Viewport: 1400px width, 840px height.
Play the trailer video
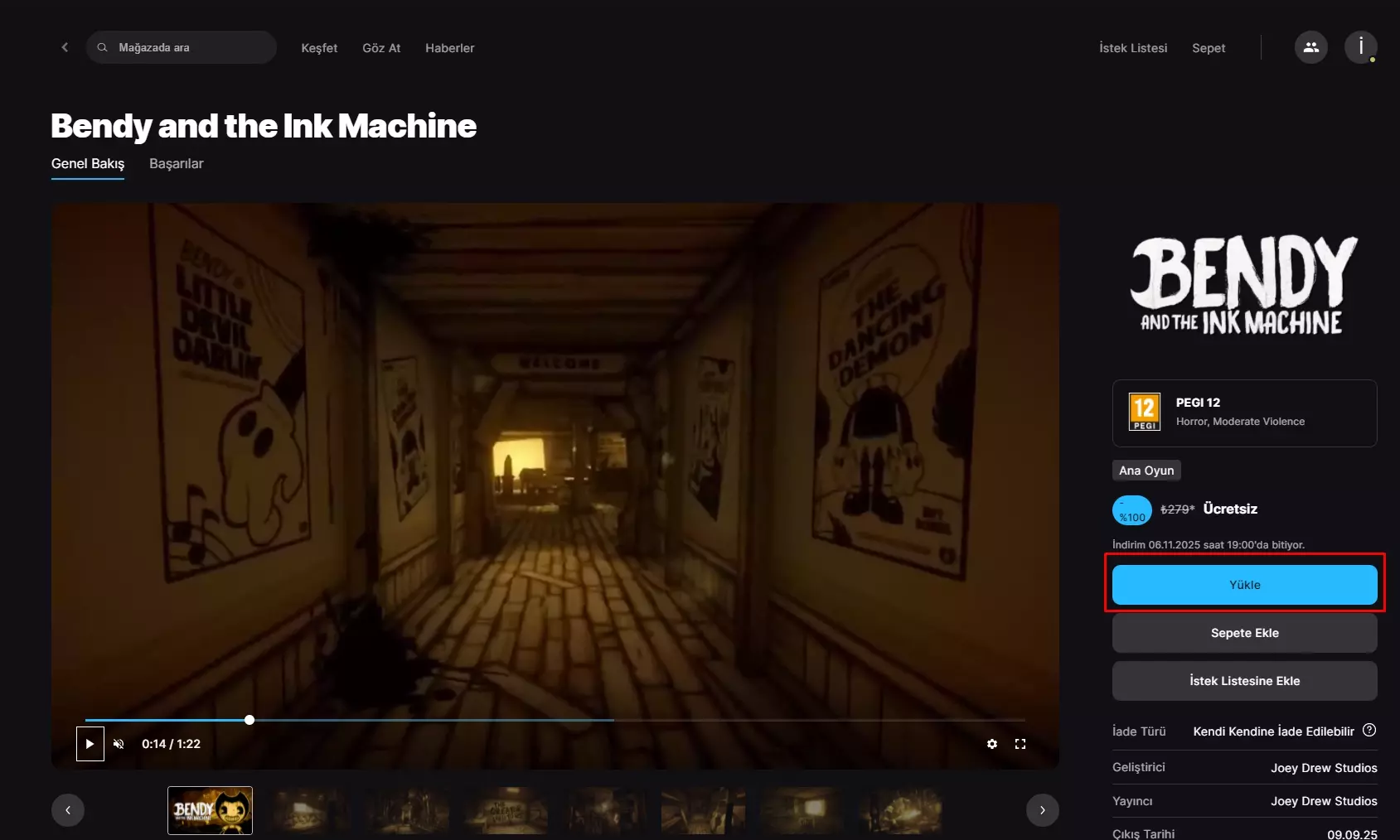89,744
